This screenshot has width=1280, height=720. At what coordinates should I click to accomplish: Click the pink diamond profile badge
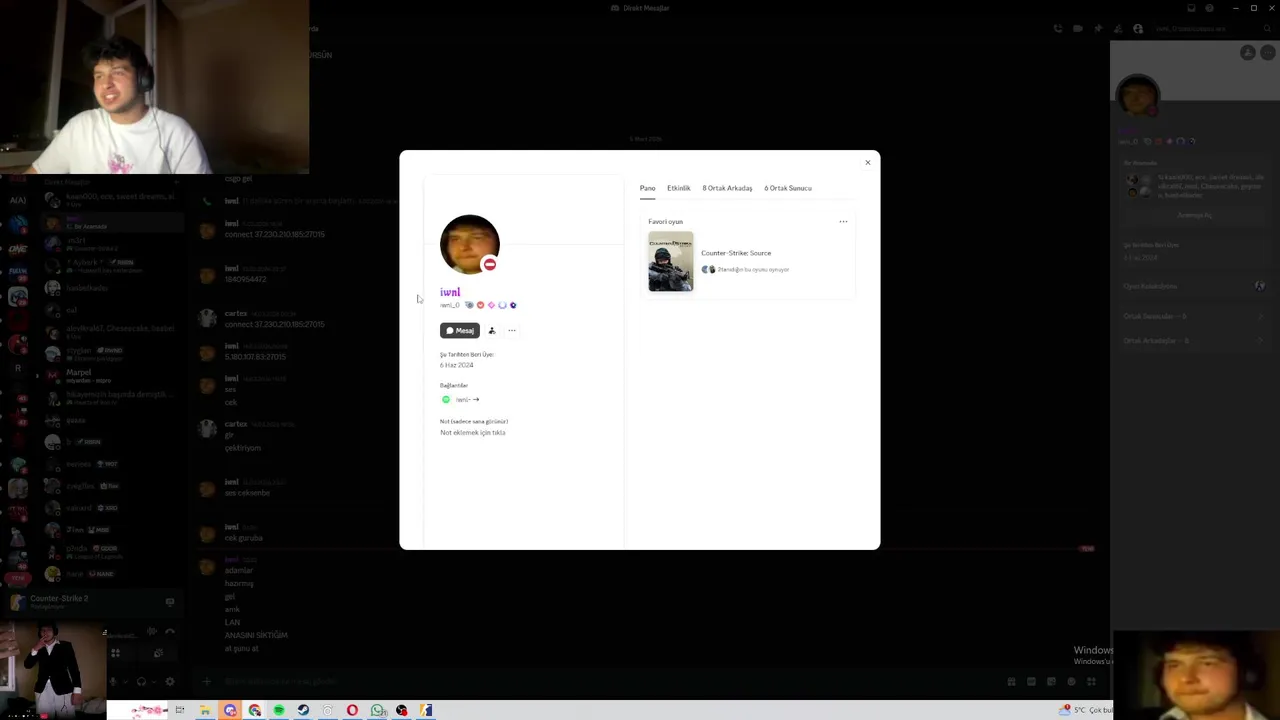point(491,305)
